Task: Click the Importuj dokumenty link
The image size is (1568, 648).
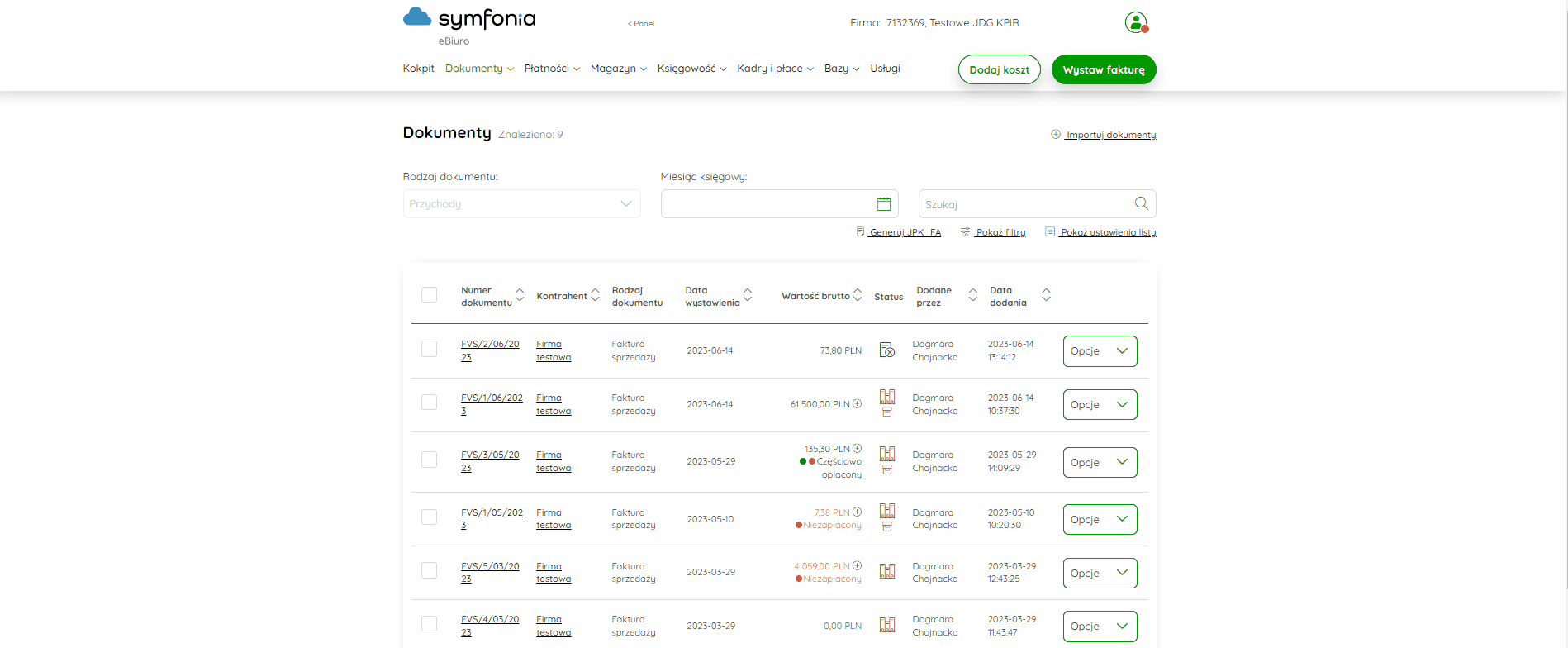Action: pyautogui.click(x=1110, y=135)
